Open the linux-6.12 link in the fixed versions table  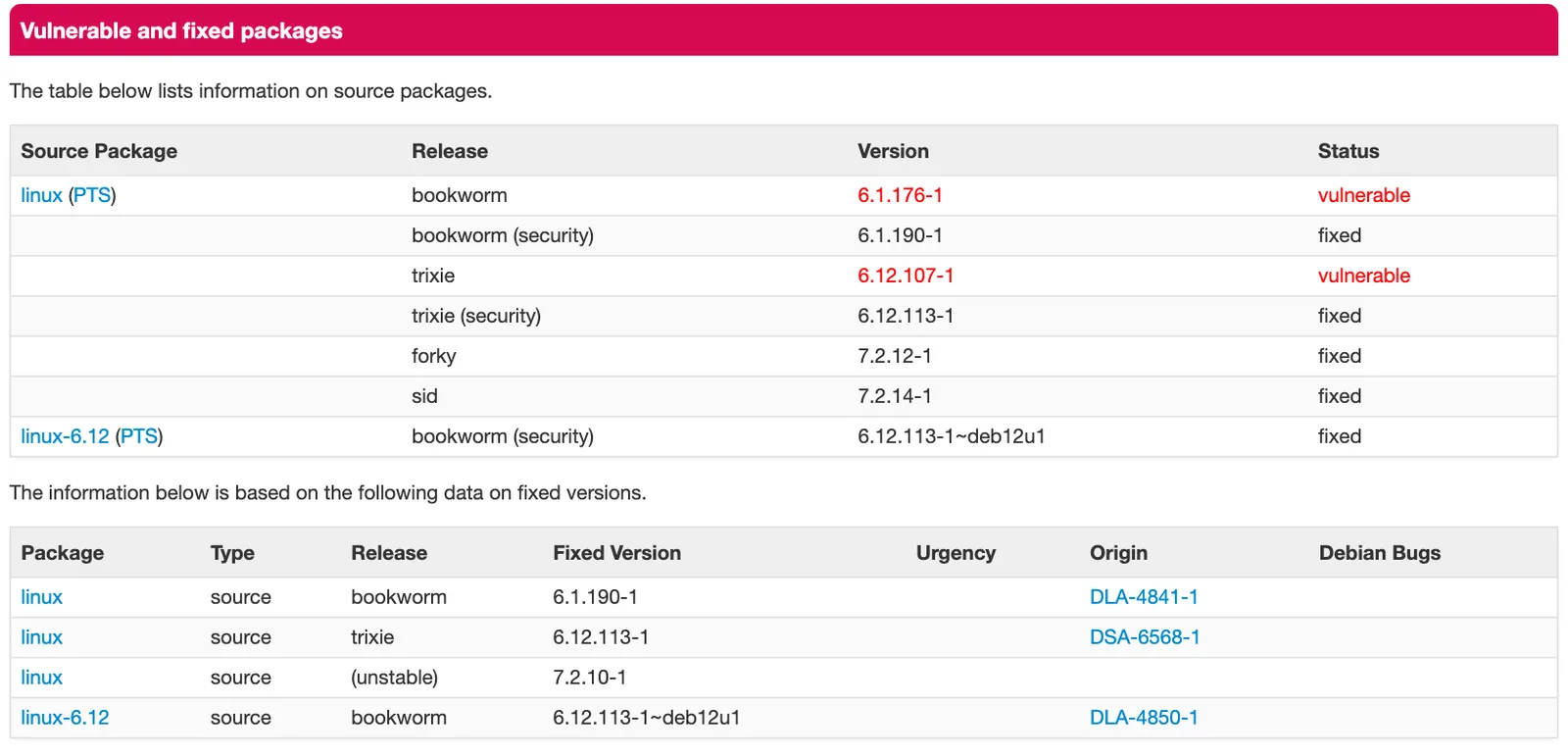(x=65, y=718)
